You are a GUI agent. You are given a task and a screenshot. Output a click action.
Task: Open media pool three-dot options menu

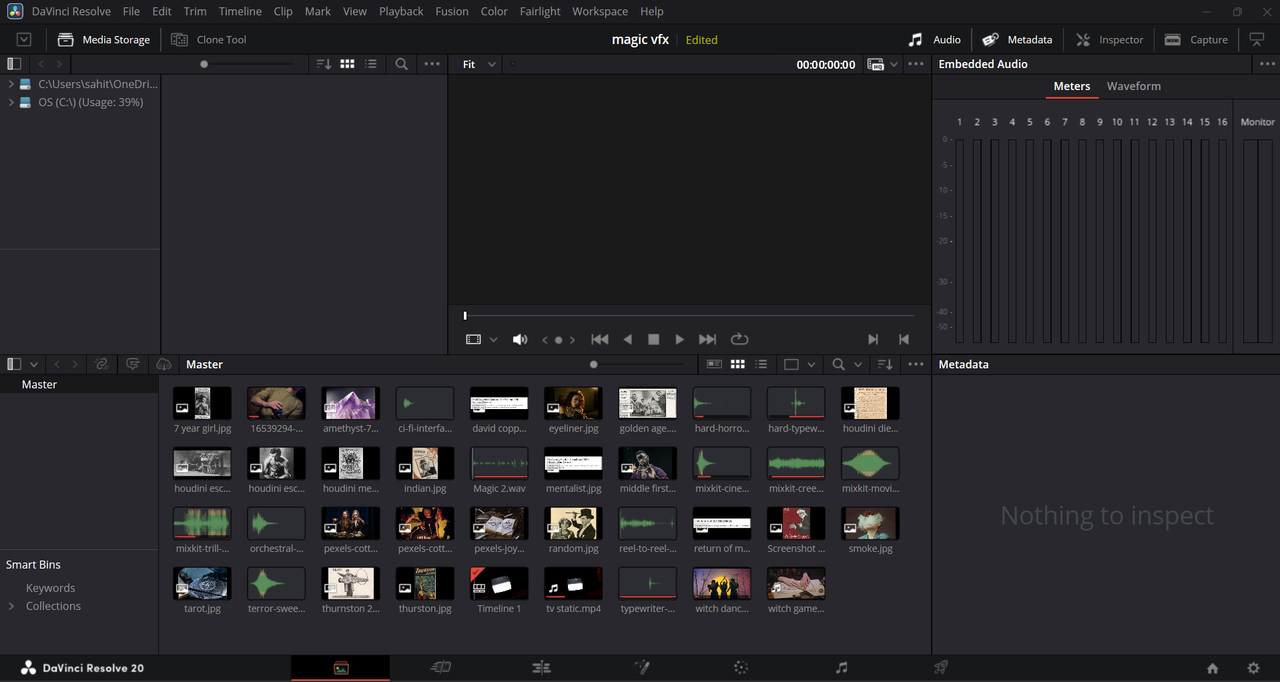click(x=916, y=365)
